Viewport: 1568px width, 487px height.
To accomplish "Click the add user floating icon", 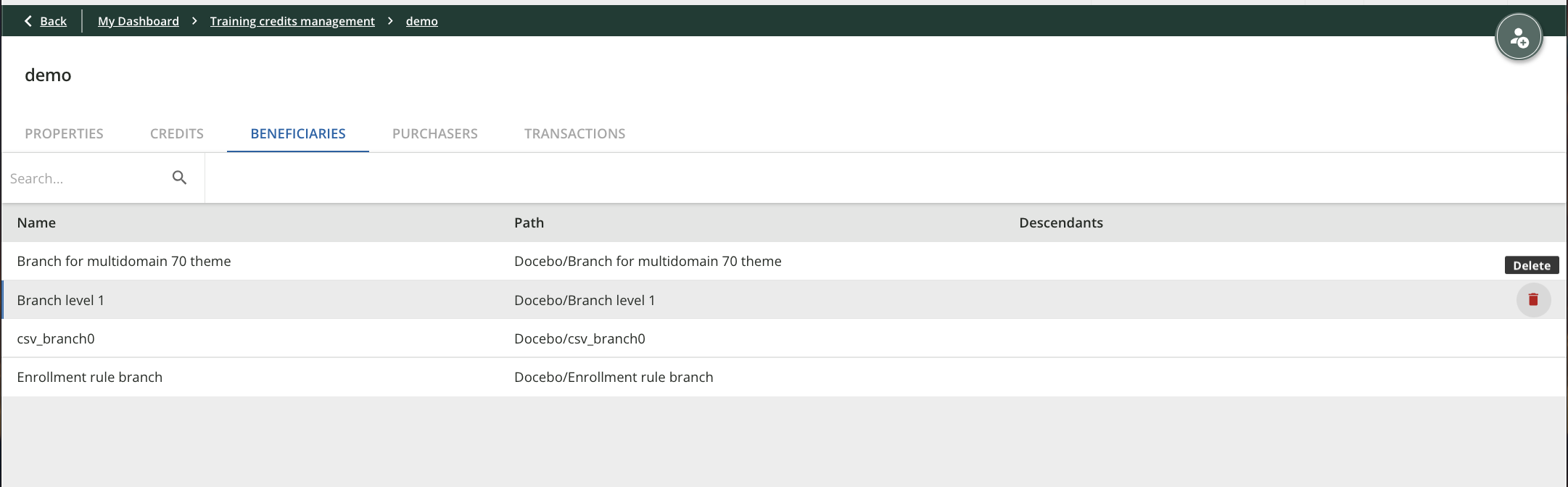I will pyautogui.click(x=1519, y=38).
